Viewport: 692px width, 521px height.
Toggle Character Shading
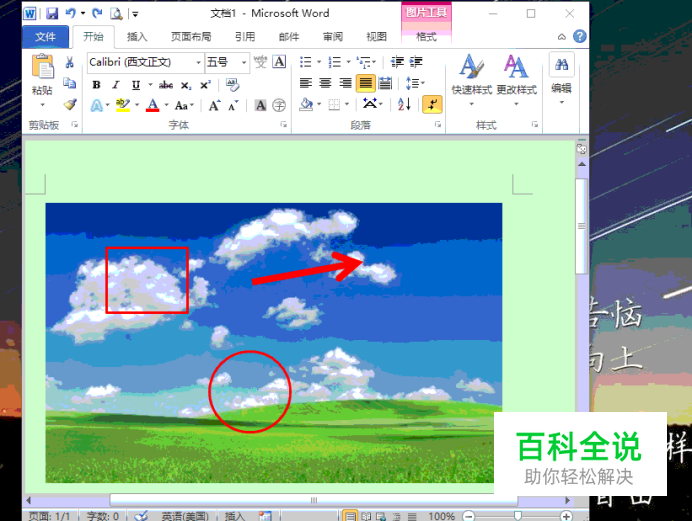click(x=261, y=105)
